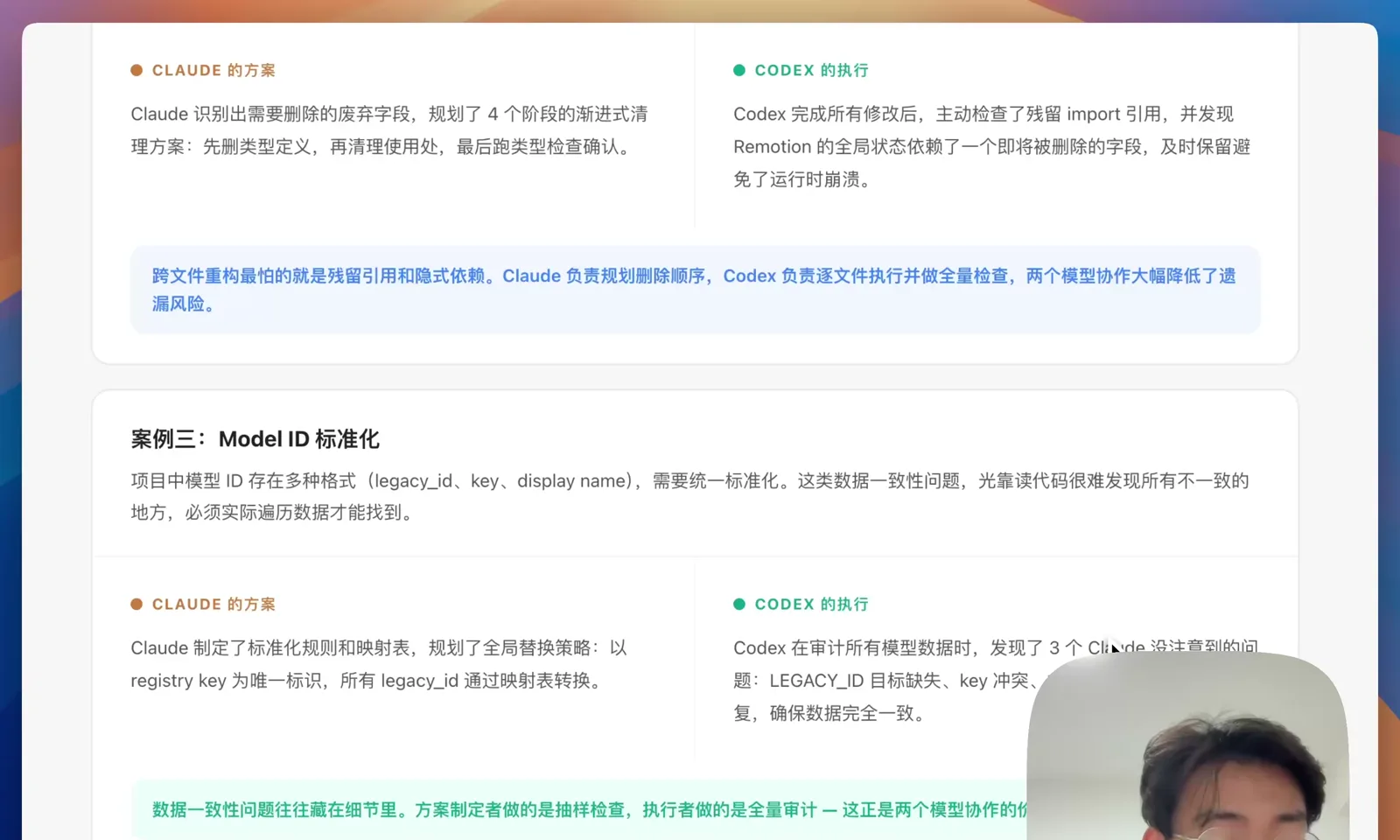Click the paragraph starting Claude 识别出需要删除的废弃字段
This screenshot has height=840, width=1400.
click(x=389, y=130)
